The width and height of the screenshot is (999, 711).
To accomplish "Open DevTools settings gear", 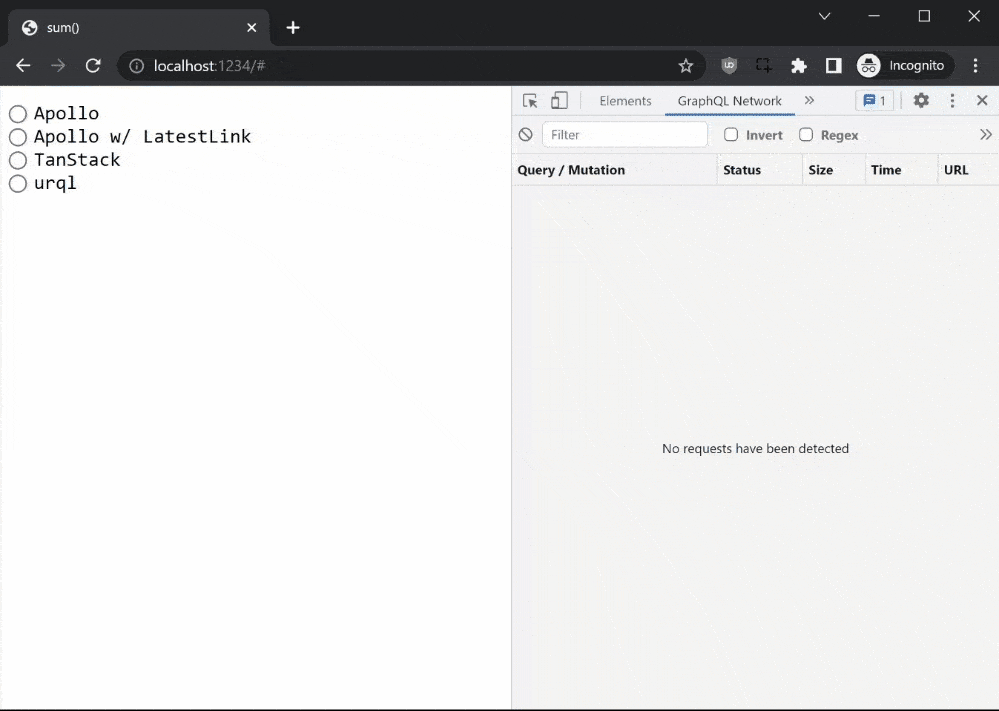I will click(921, 100).
